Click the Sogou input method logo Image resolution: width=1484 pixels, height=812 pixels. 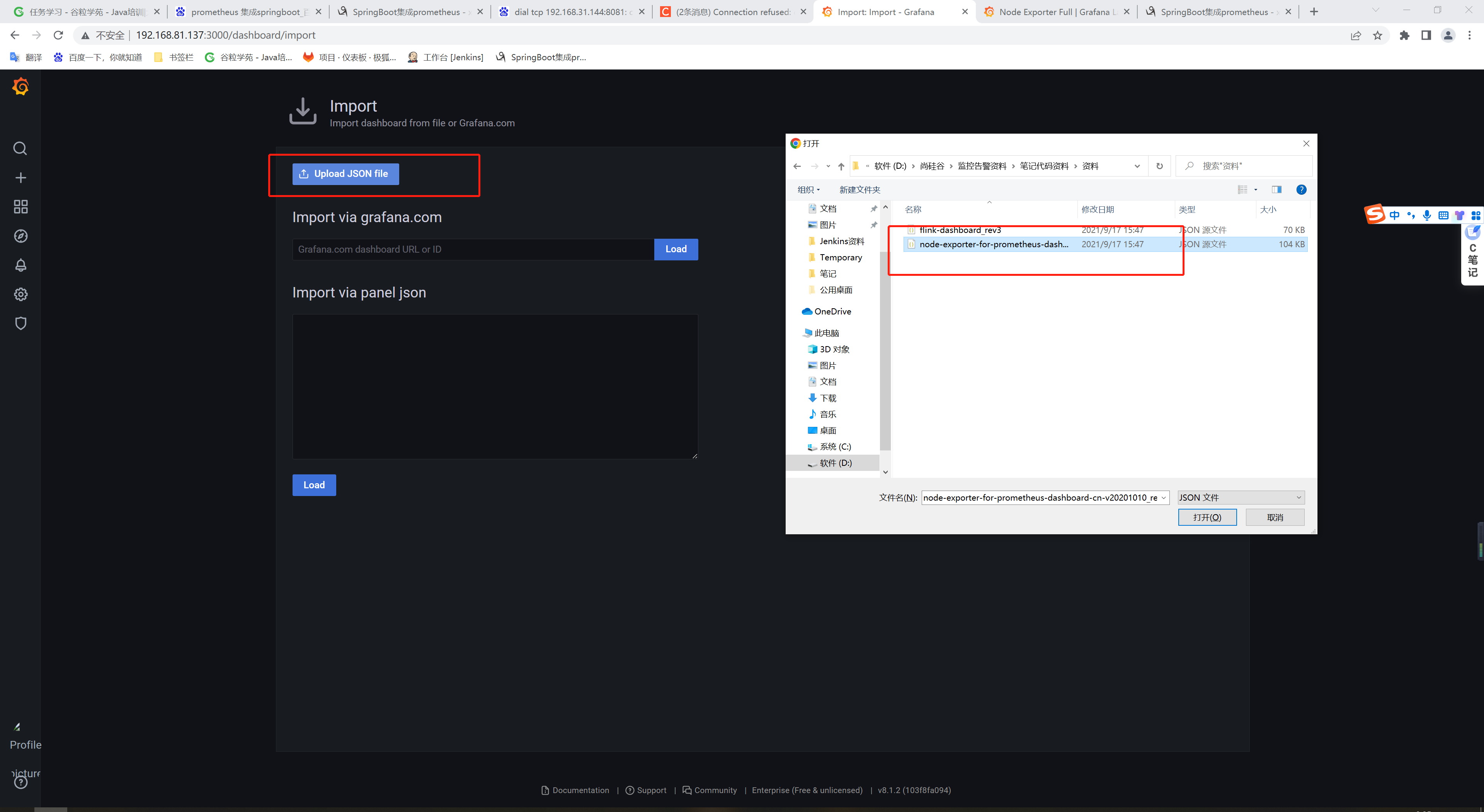(x=1375, y=214)
